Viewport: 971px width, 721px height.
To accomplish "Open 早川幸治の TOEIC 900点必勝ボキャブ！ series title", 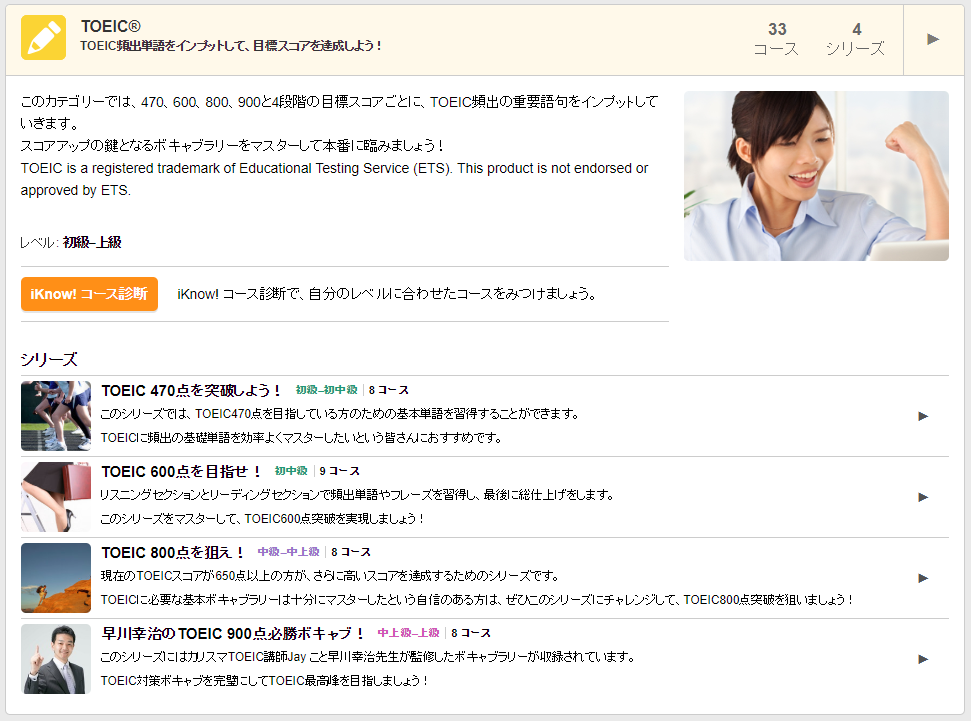I will (x=233, y=634).
